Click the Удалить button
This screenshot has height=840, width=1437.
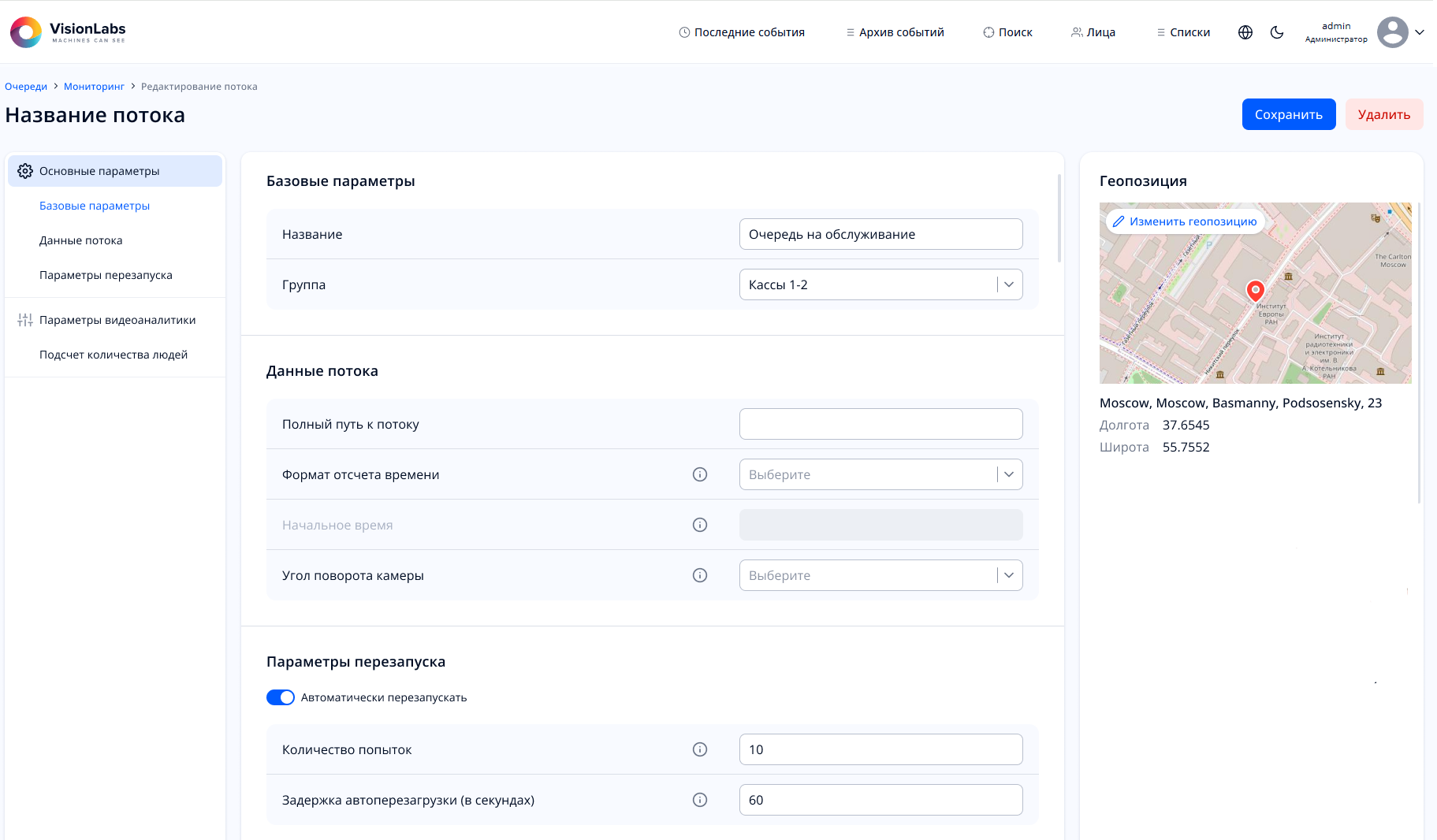1383,114
